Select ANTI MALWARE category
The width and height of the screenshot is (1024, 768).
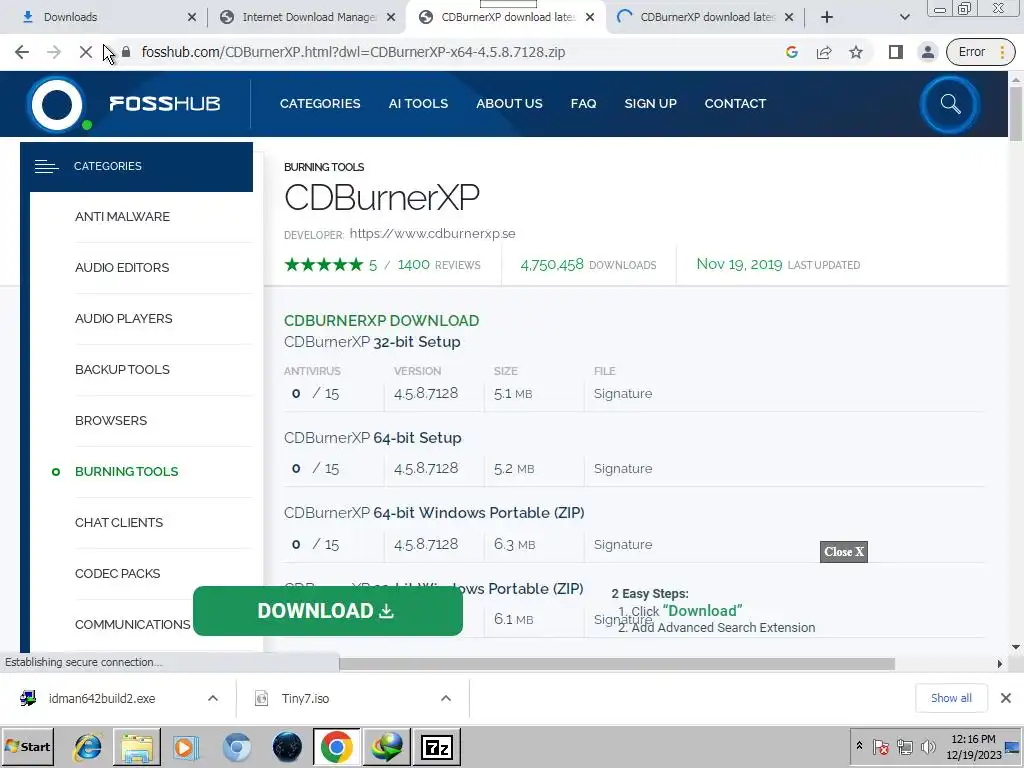[x=122, y=217]
